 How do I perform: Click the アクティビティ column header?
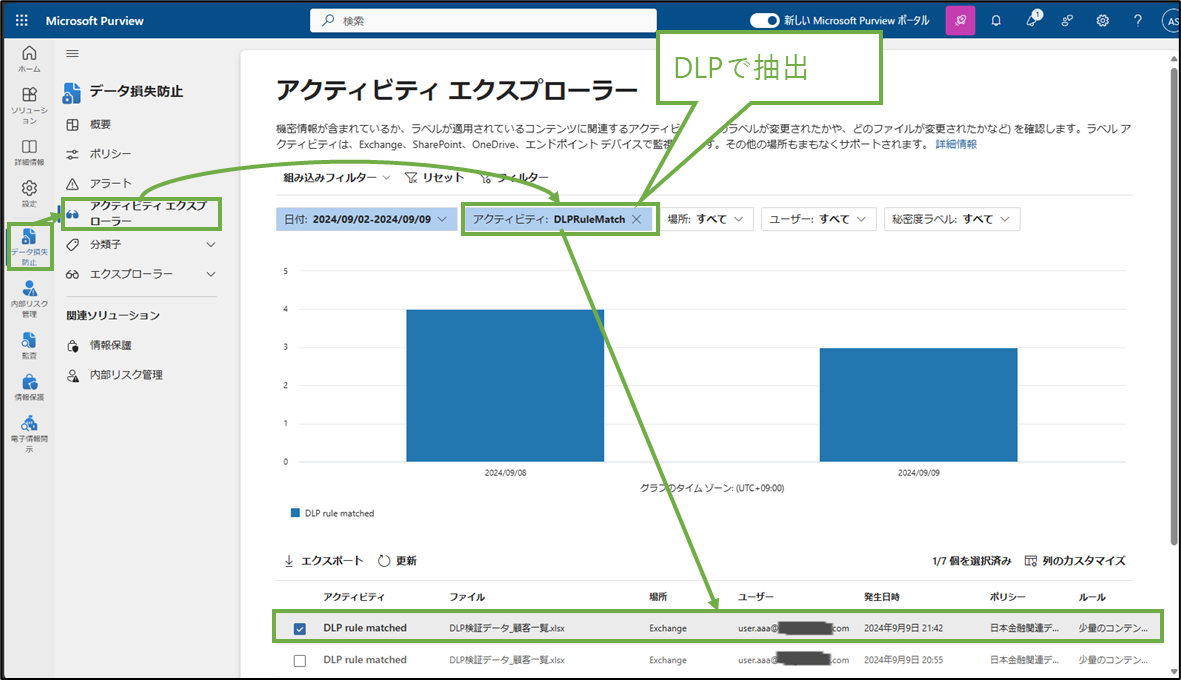click(354, 596)
